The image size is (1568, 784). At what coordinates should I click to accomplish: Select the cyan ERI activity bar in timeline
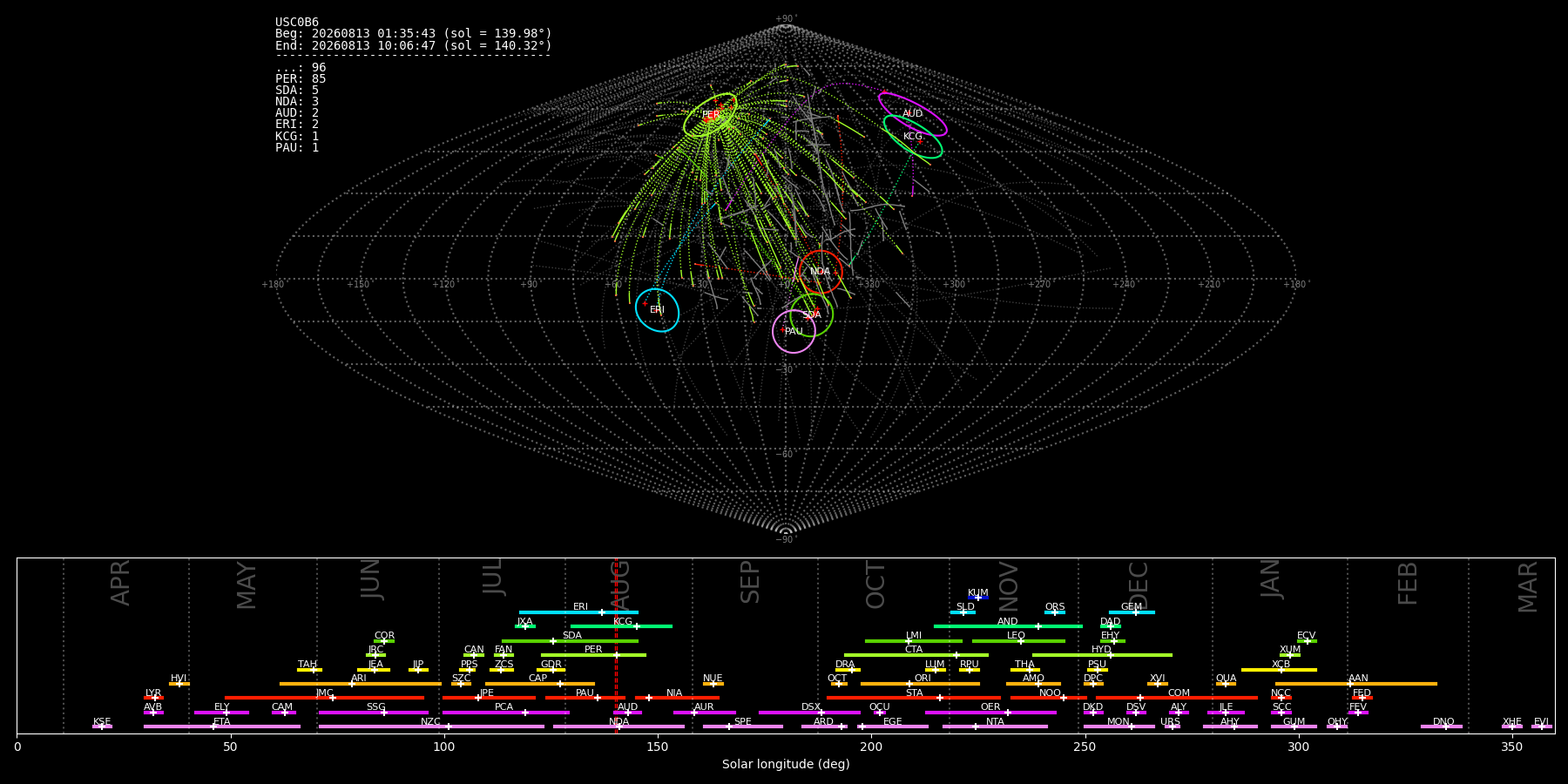[578, 612]
